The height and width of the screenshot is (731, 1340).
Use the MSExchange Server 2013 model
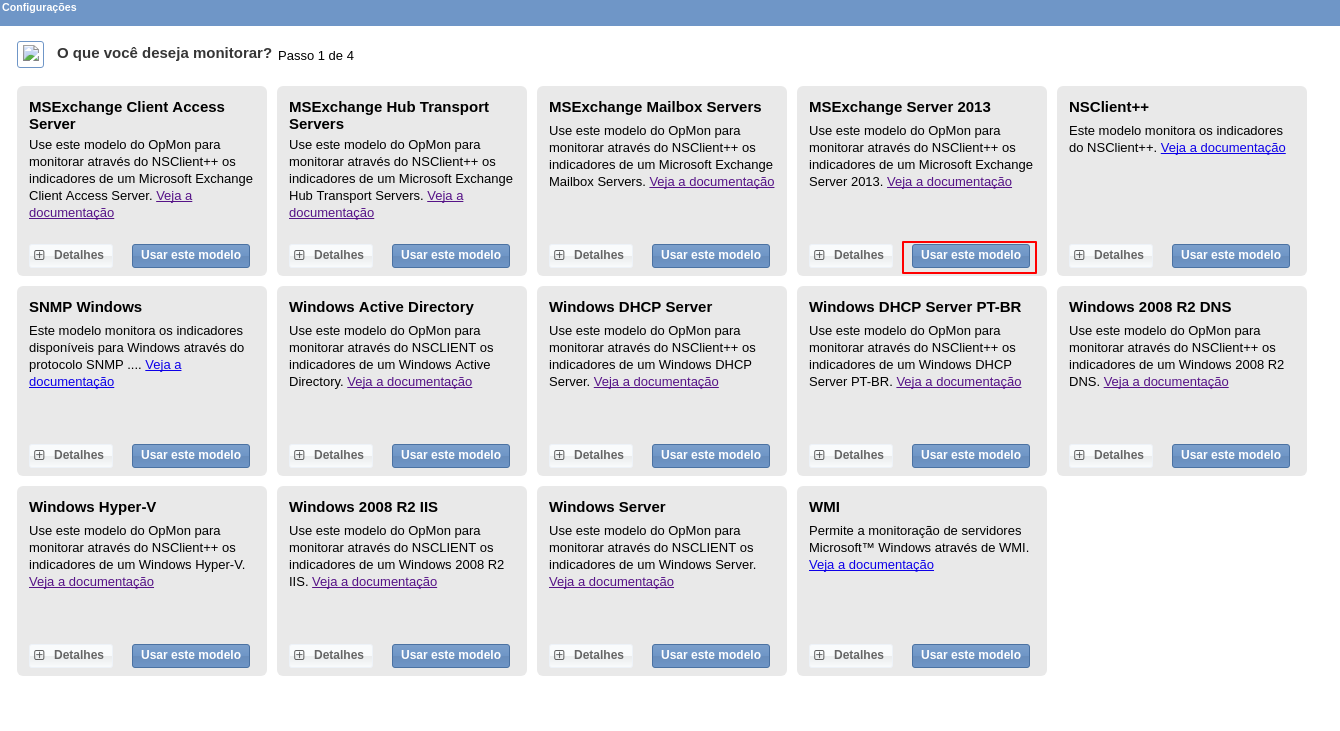970,255
